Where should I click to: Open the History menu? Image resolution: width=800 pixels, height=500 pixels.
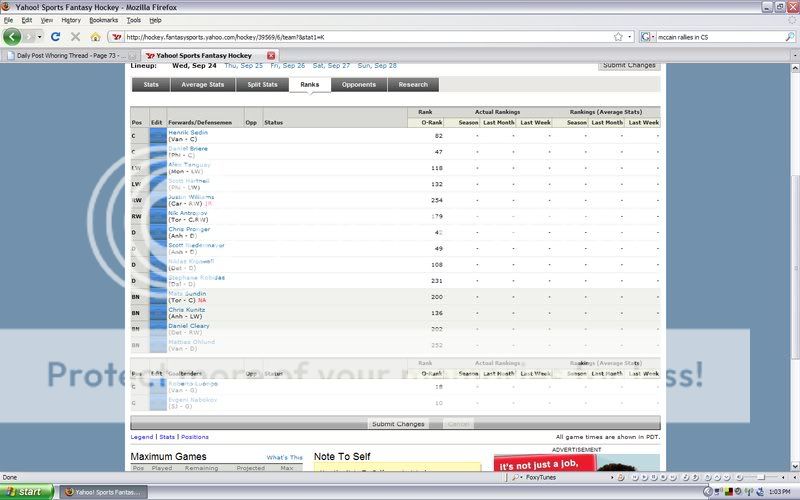pos(71,20)
